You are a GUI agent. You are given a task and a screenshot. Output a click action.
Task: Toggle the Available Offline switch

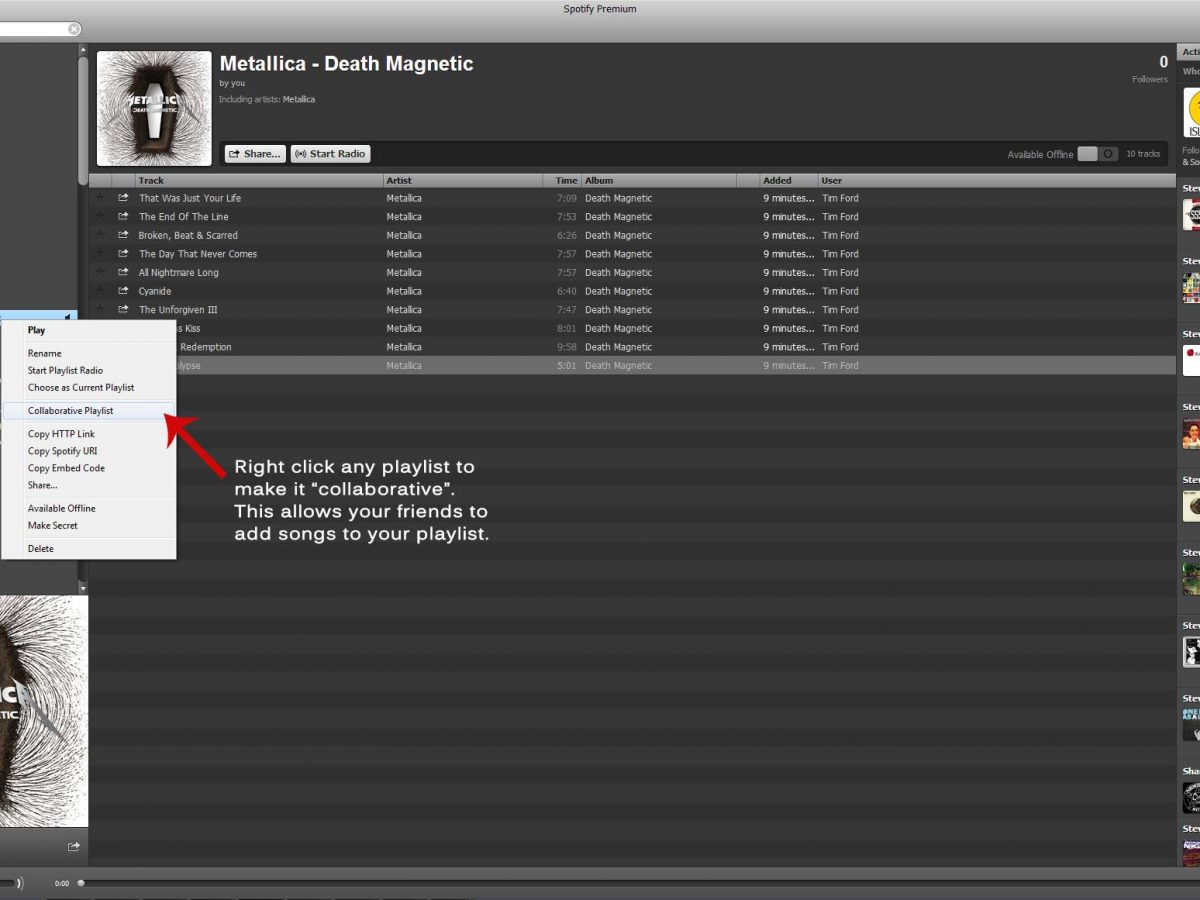coord(1097,154)
